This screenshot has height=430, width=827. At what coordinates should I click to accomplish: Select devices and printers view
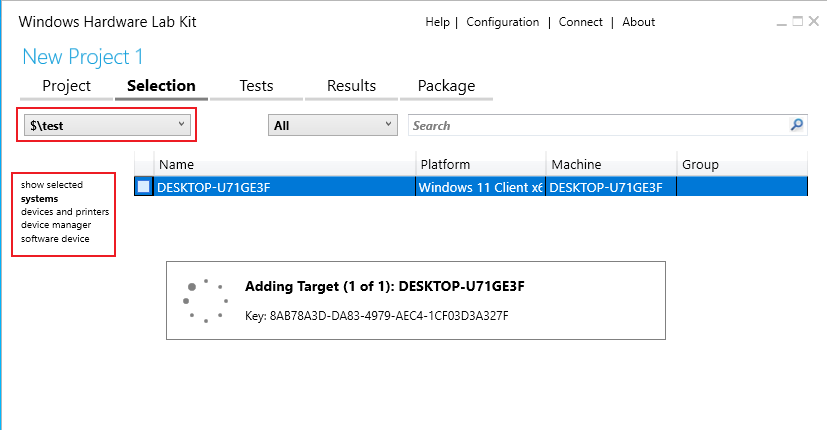[65, 212]
